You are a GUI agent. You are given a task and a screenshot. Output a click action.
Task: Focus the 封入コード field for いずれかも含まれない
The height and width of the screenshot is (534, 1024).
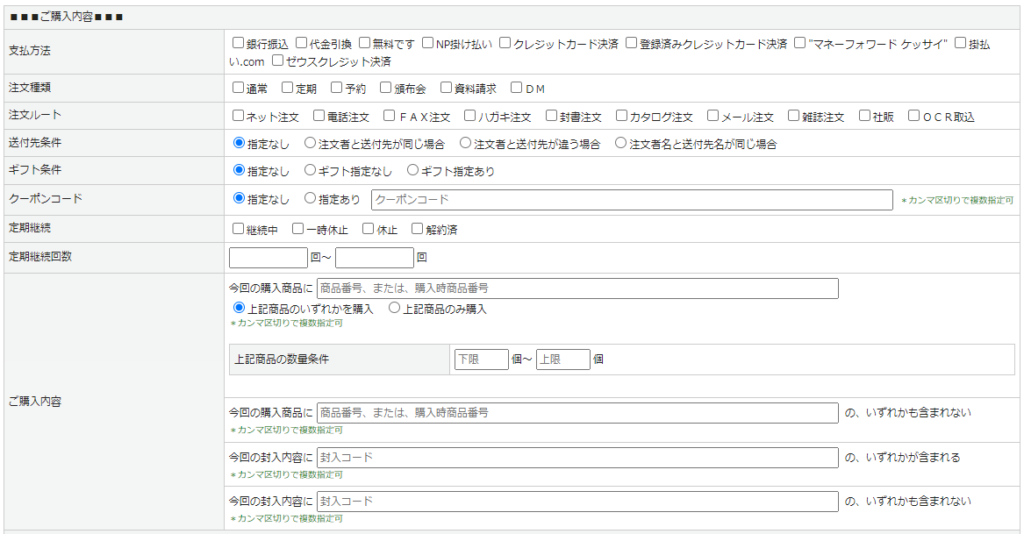(577, 501)
